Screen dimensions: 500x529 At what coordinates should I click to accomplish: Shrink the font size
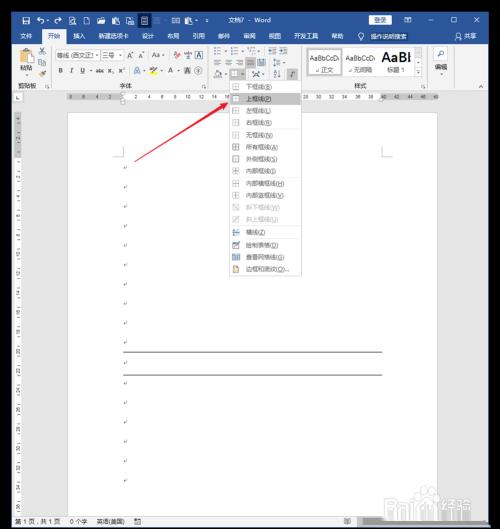coord(141,55)
